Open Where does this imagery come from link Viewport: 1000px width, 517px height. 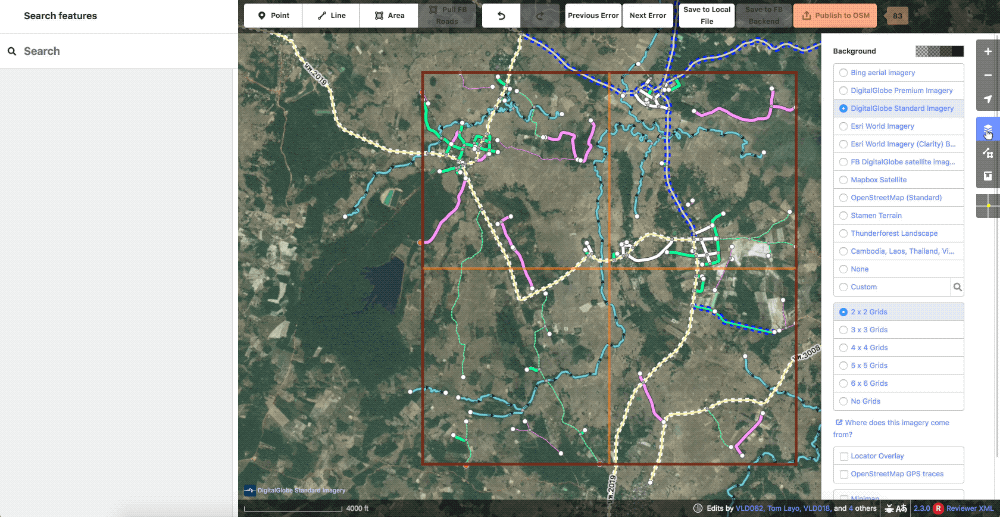pos(892,428)
